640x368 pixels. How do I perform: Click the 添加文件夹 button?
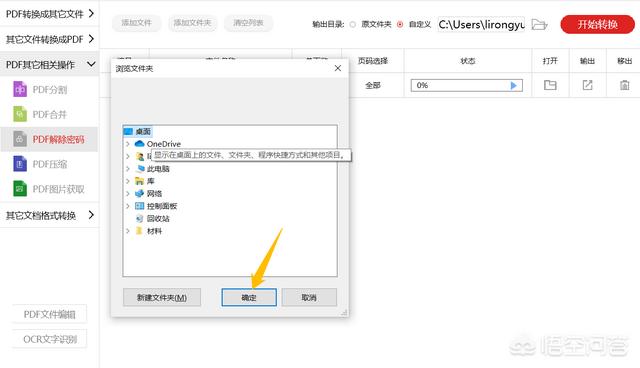tap(192, 23)
